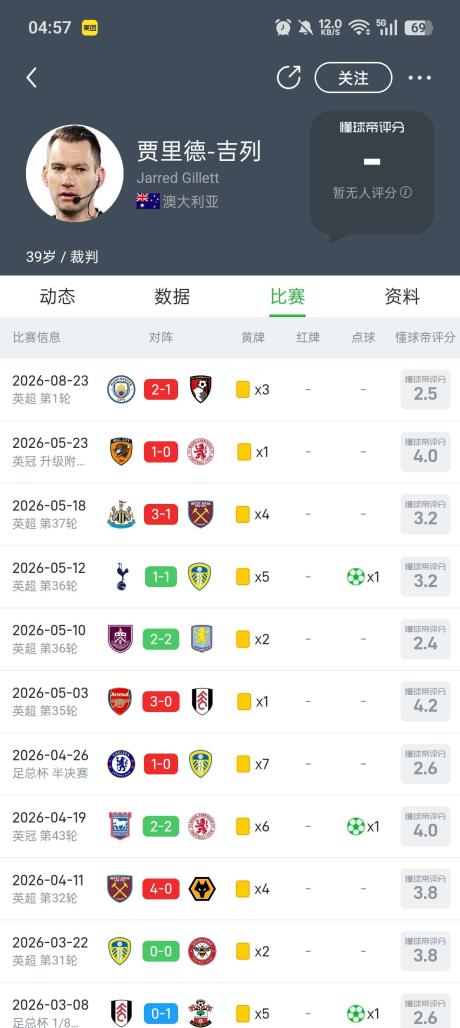Open the three-dot more options menu
The height and width of the screenshot is (1028, 460).
(x=419, y=78)
